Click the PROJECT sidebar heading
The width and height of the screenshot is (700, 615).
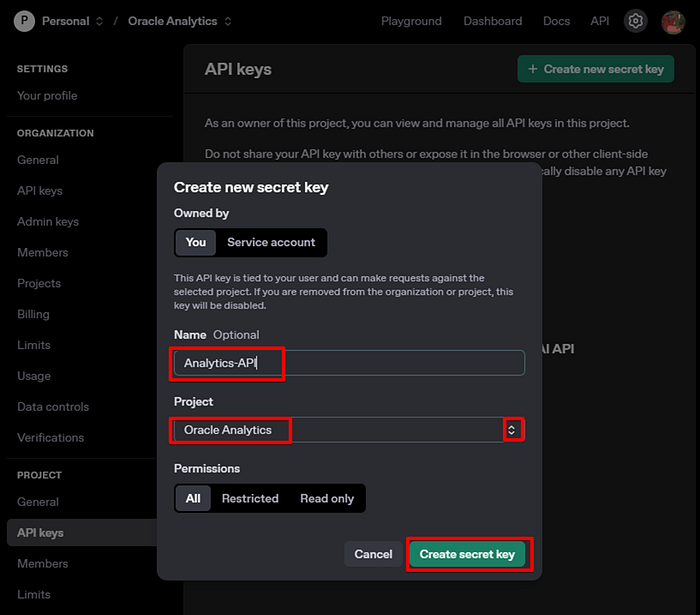(39, 475)
